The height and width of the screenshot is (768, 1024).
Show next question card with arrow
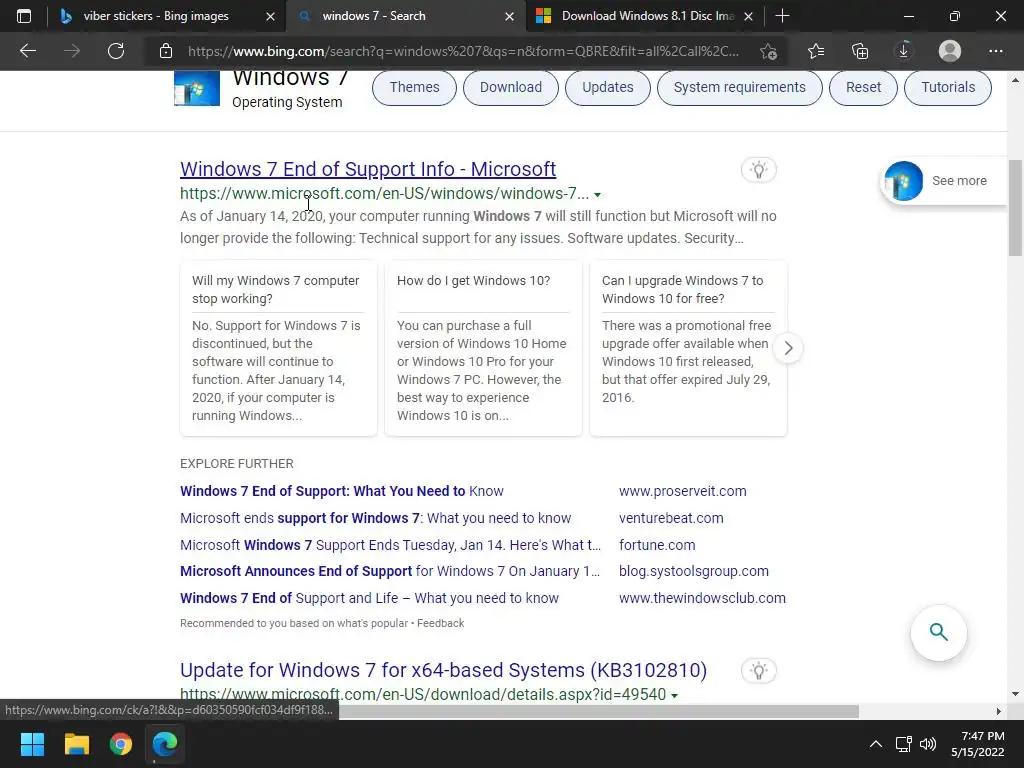tap(788, 348)
